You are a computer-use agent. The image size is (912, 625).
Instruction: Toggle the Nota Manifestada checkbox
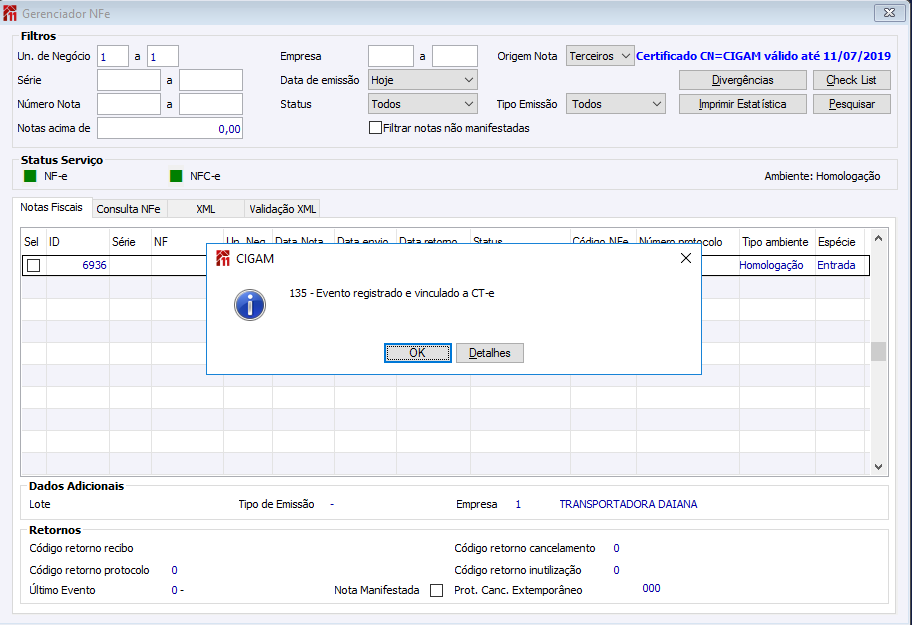click(436, 591)
